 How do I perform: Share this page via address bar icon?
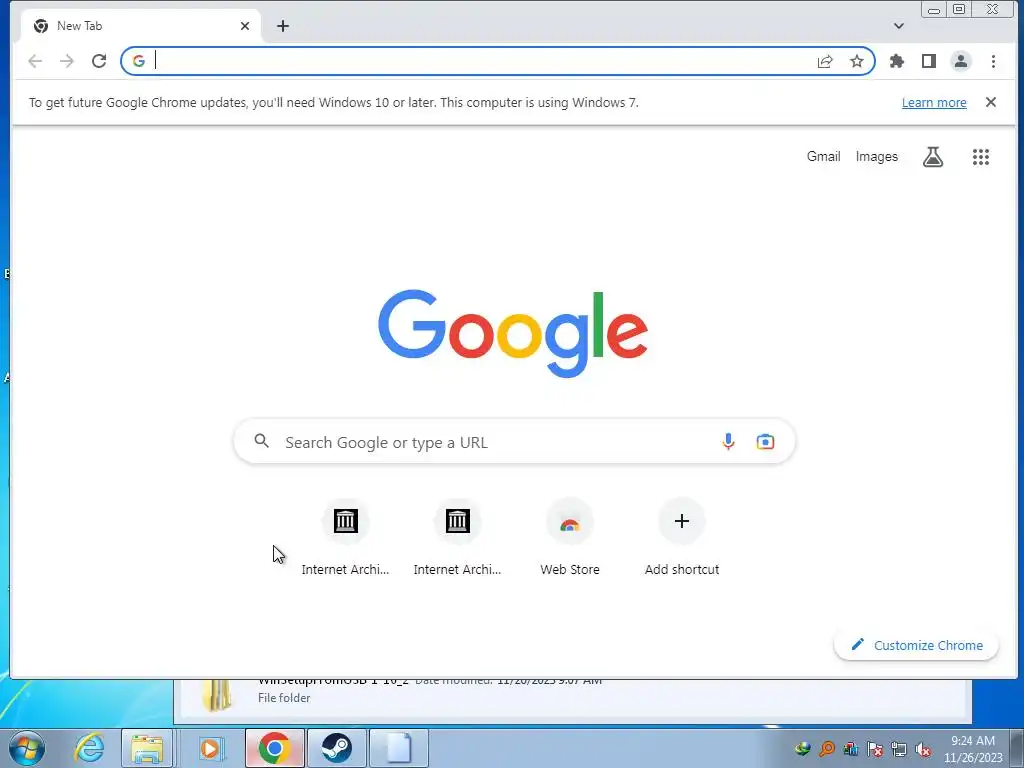825,61
